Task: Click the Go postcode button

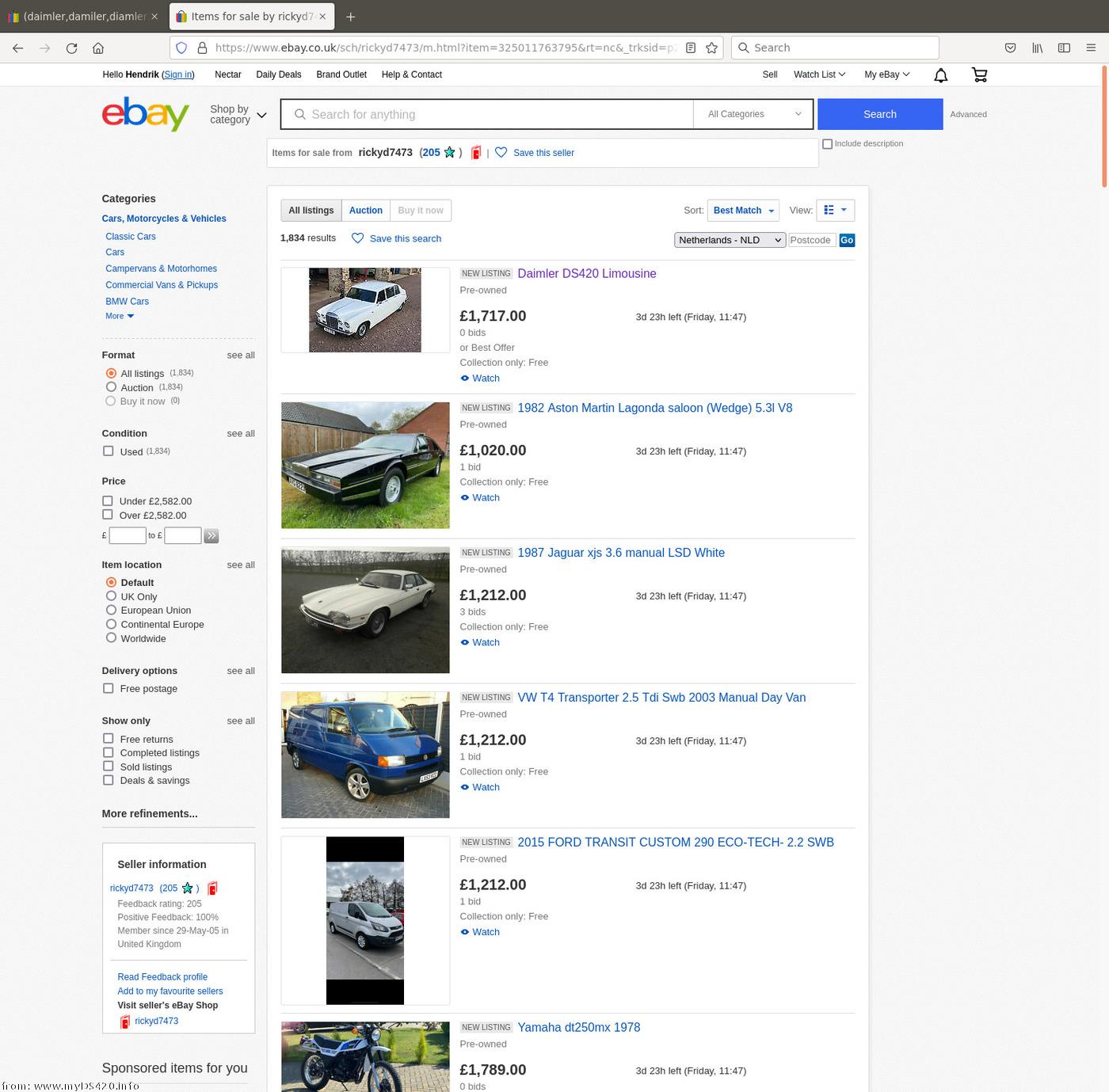Action: (847, 240)
